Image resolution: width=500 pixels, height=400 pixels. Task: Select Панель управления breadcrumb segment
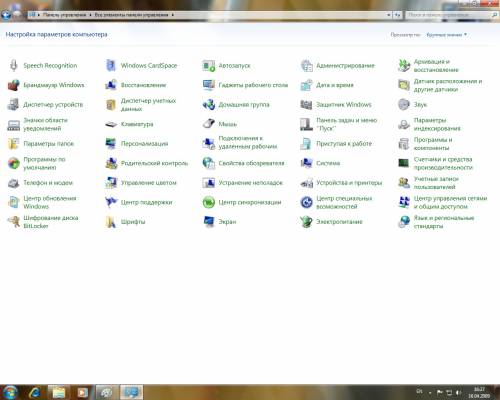(x=64, y=15)
